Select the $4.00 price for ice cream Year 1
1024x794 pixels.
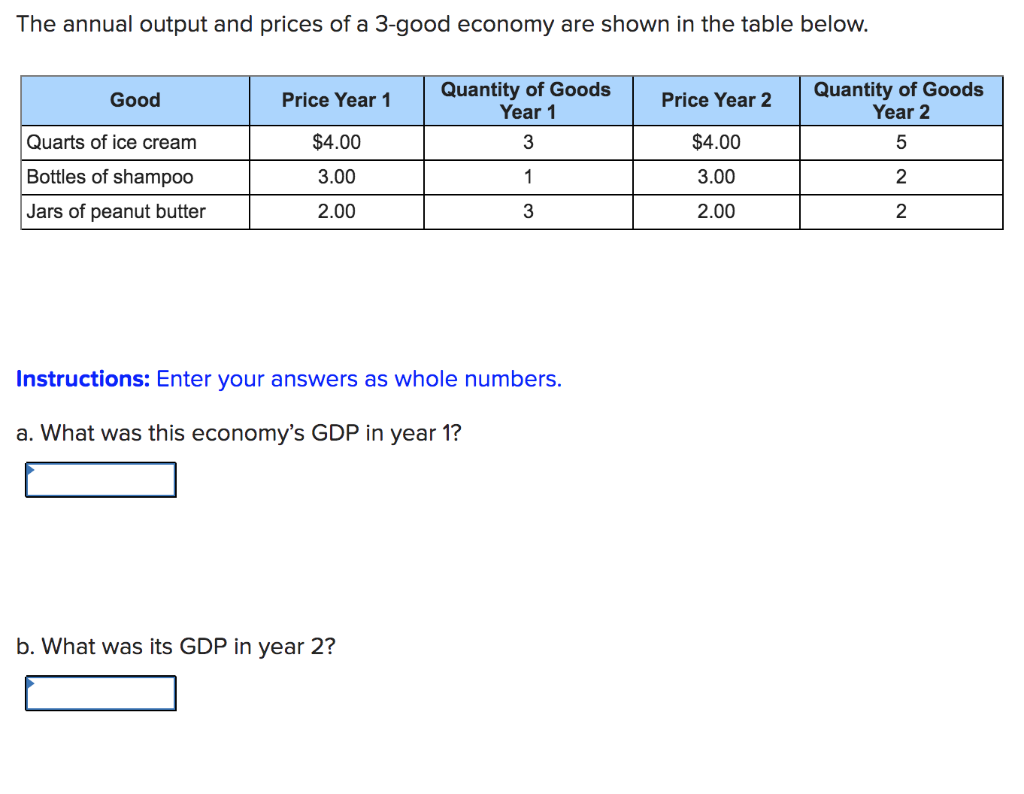point(336,142)
